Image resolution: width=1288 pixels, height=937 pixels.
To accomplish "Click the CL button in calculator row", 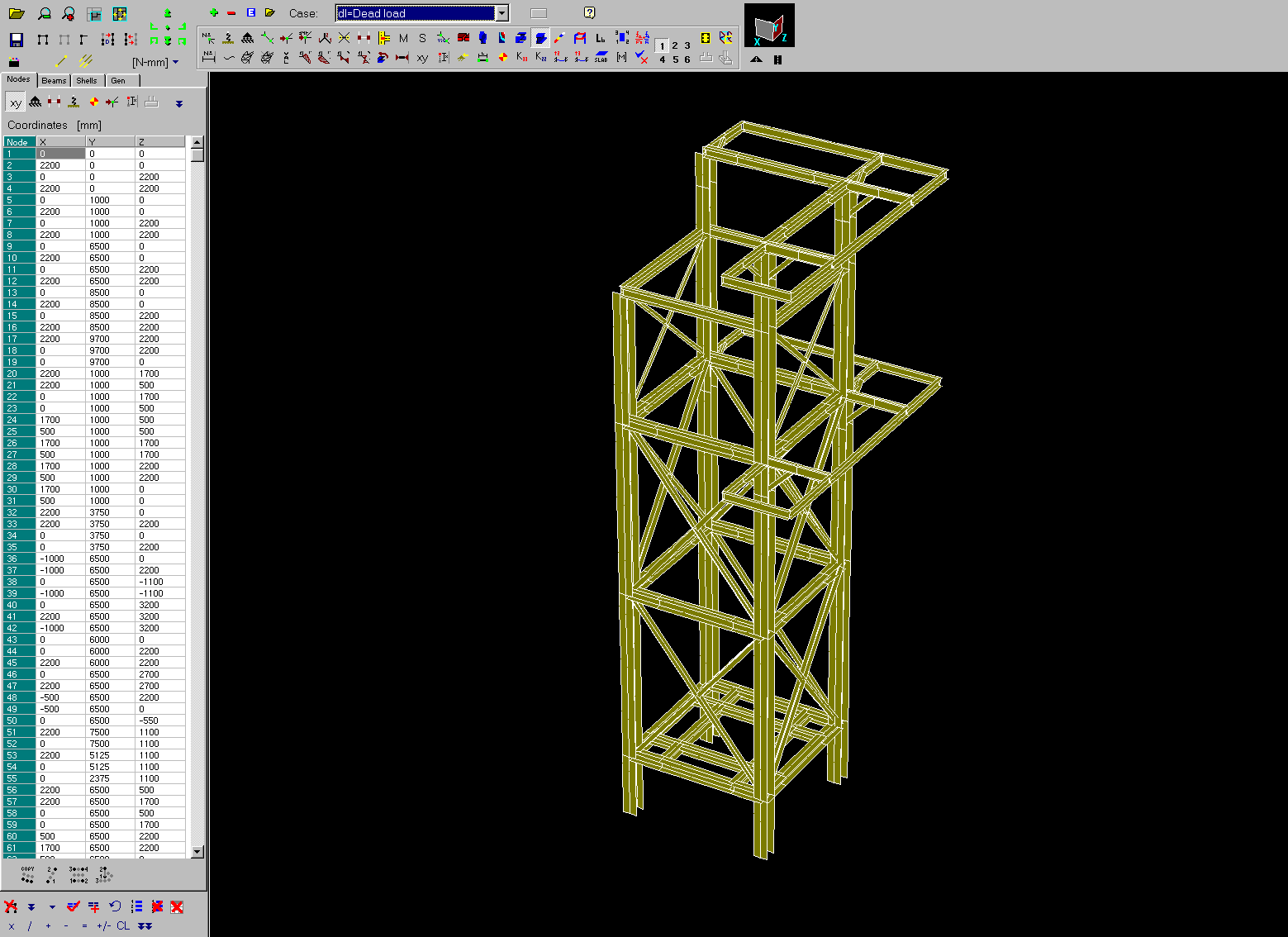I will click(123, 925).
